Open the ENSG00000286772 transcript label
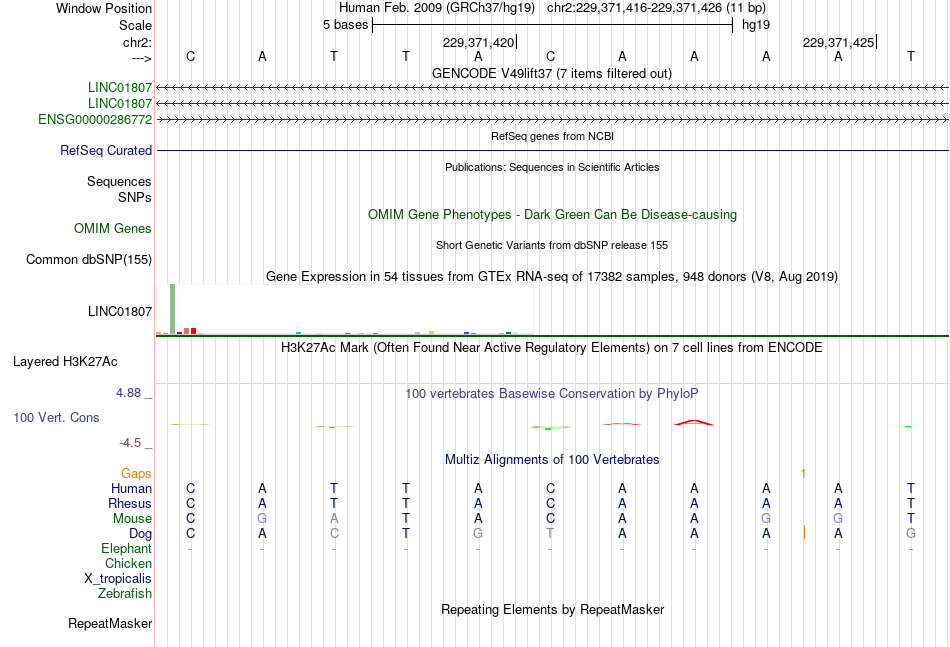The width and height of the screenshot is (950, 647). coord(95,119)
